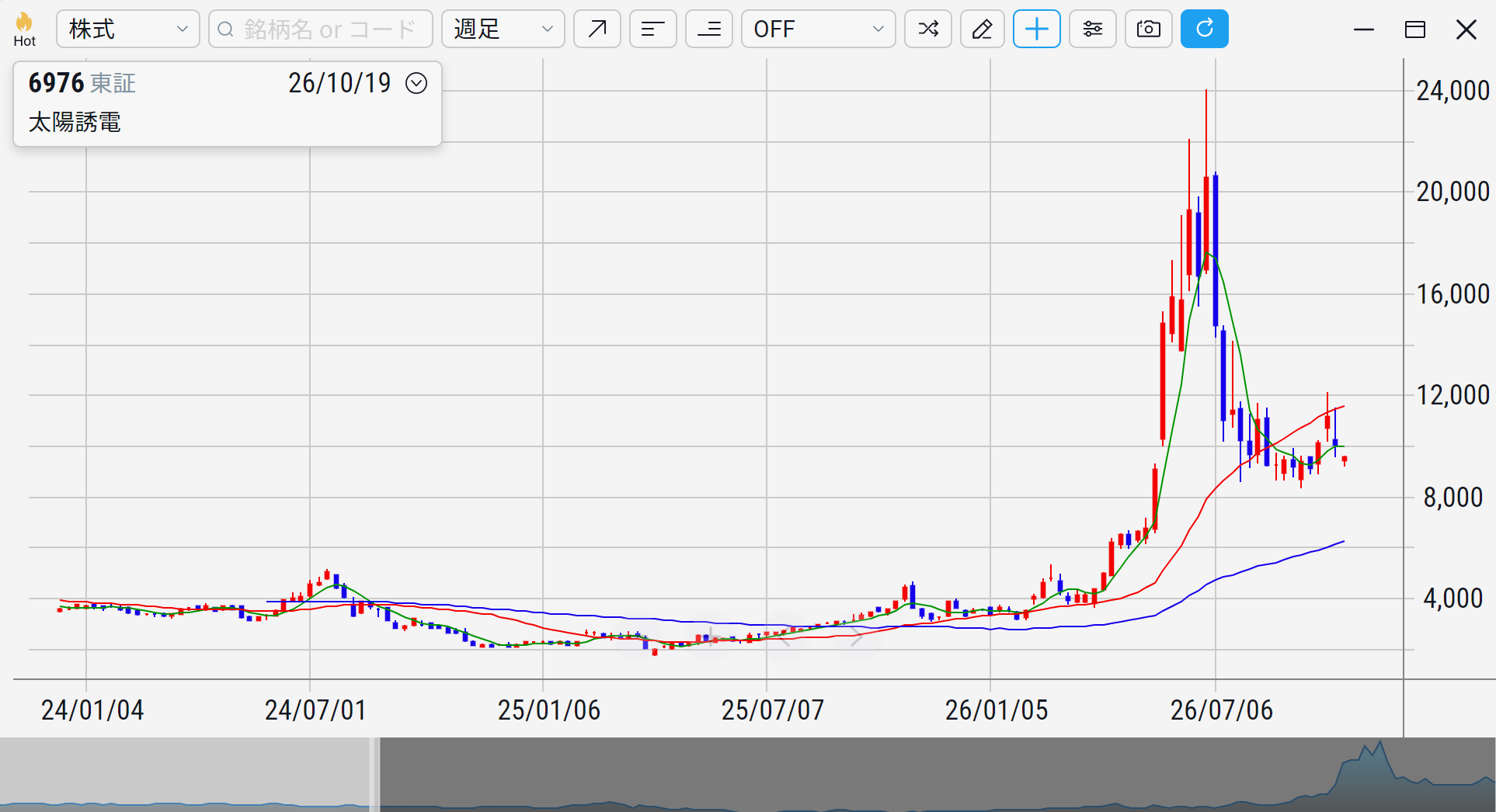This screenshot has width=1496, height=812.
Task: Toggle the crosshair plus button
Action: point(1037,29)
